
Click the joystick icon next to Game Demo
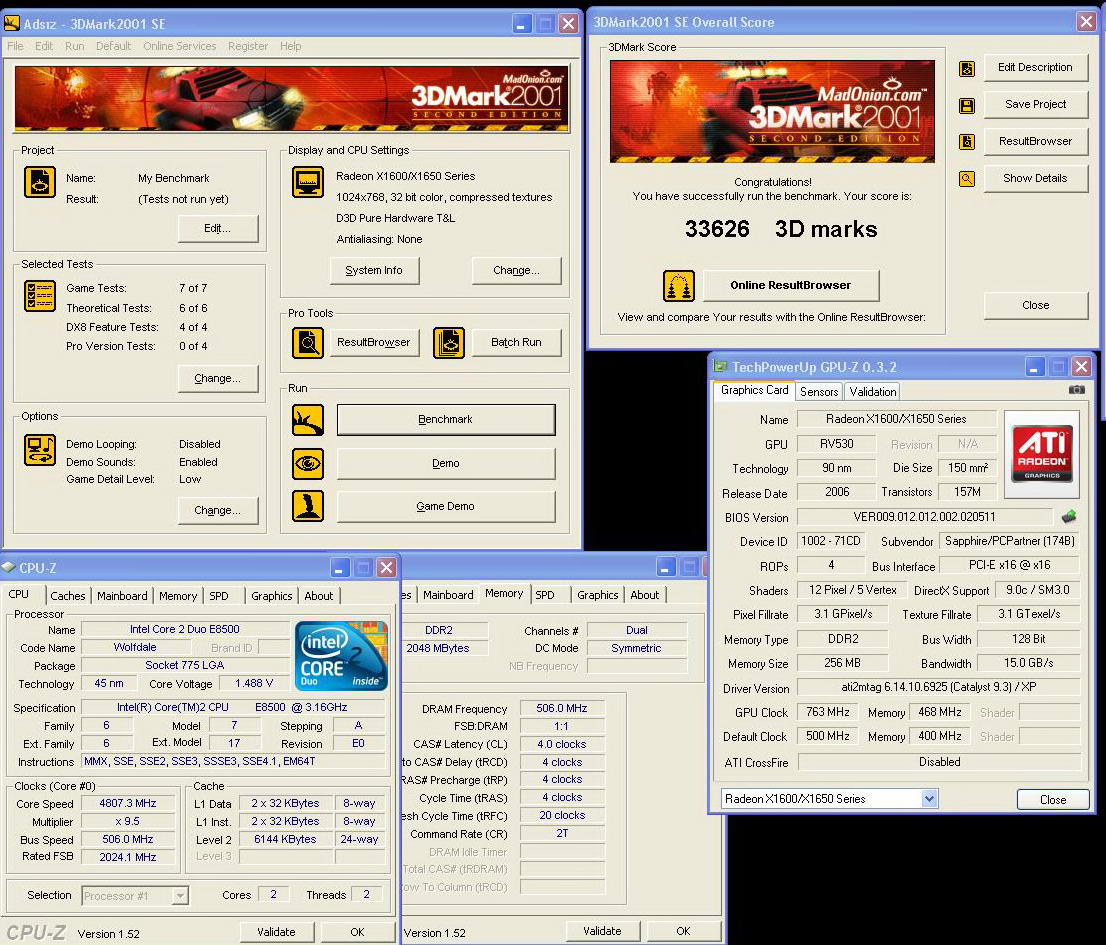[x=308, y=506]
